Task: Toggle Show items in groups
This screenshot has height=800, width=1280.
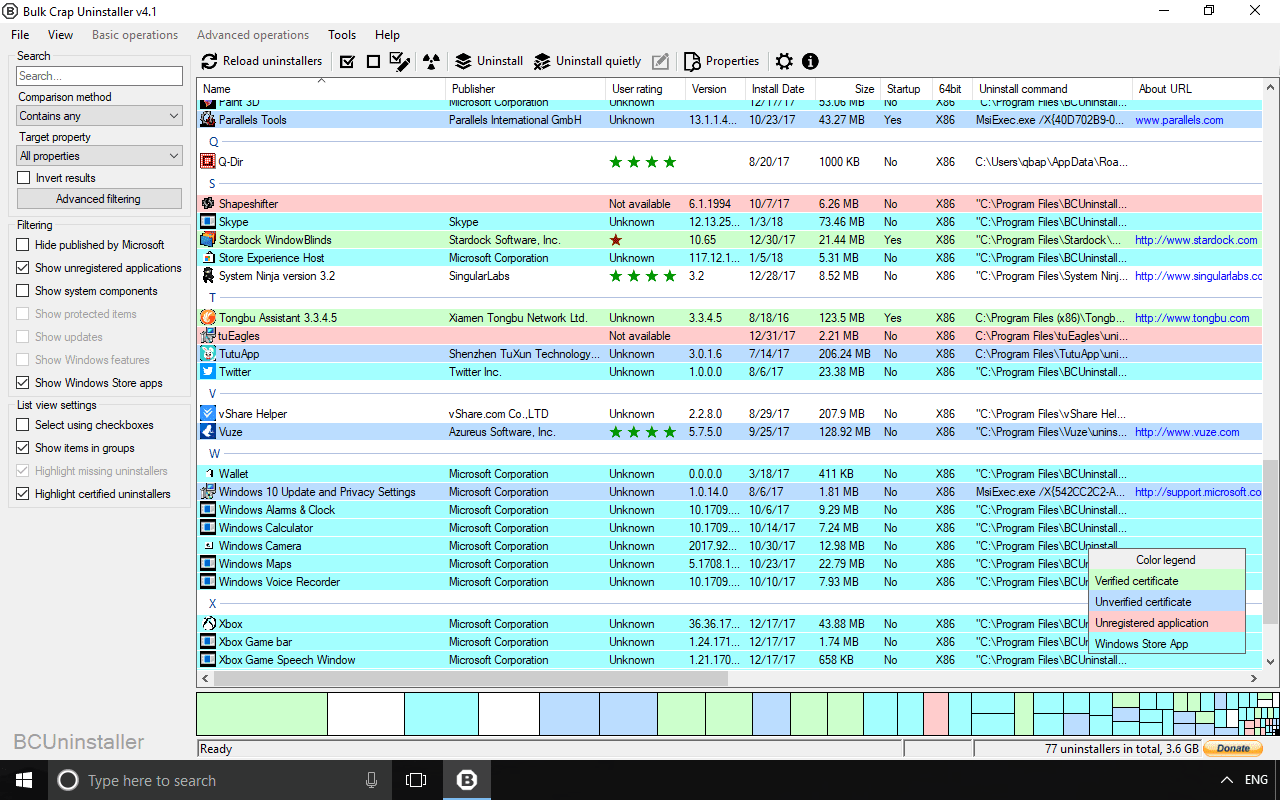Action: click(24, 448)
